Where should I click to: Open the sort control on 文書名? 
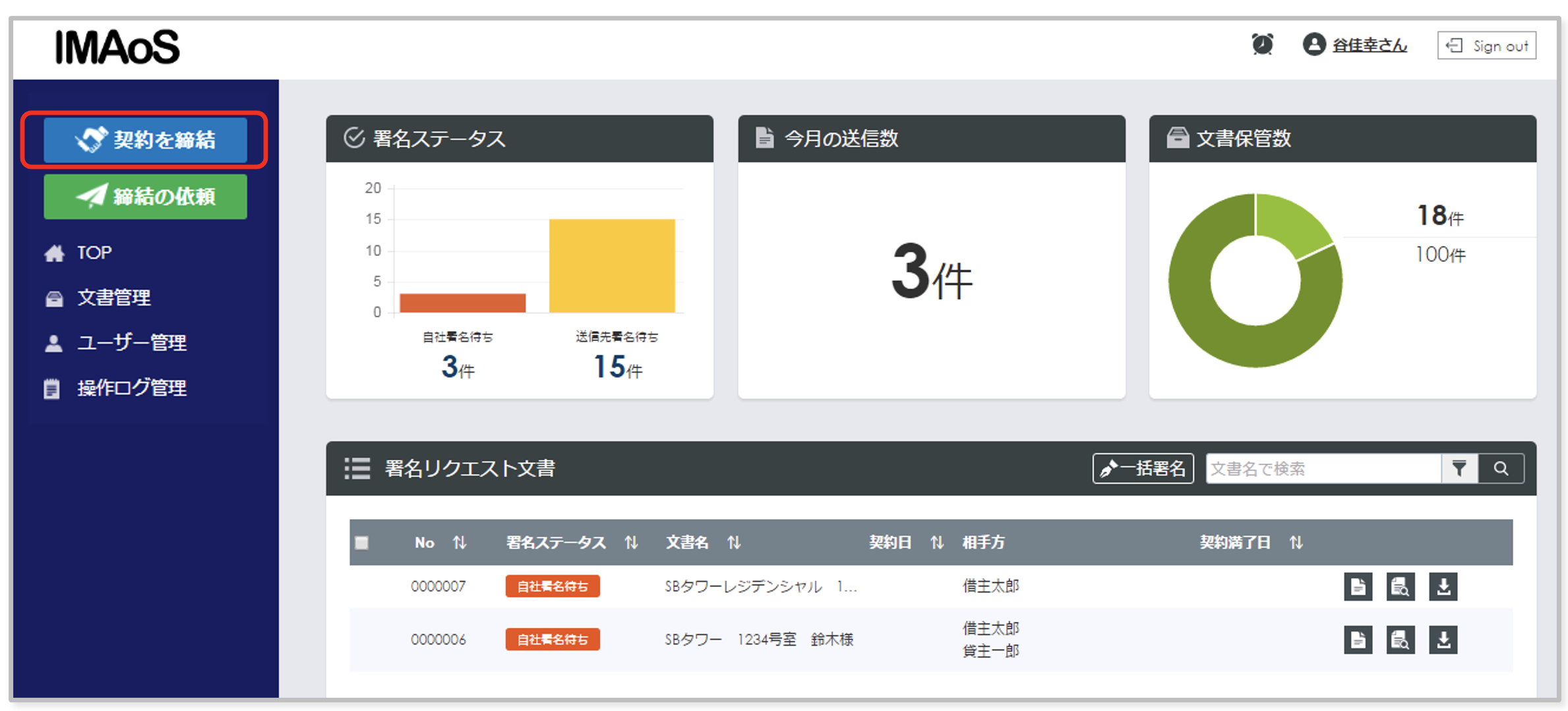click(733, 542)
